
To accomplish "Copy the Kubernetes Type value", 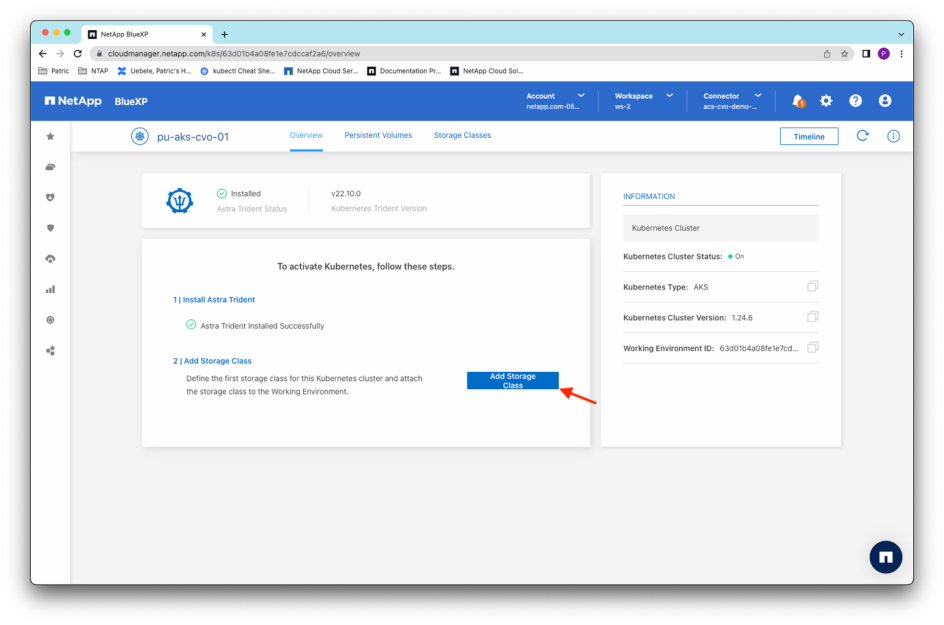I will tap(812, 287).
